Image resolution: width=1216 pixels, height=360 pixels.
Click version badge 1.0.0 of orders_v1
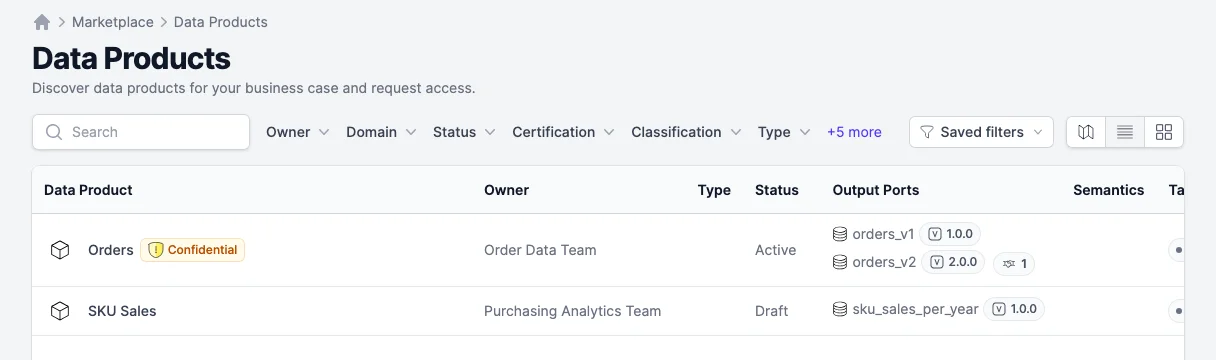pos(950,234)
